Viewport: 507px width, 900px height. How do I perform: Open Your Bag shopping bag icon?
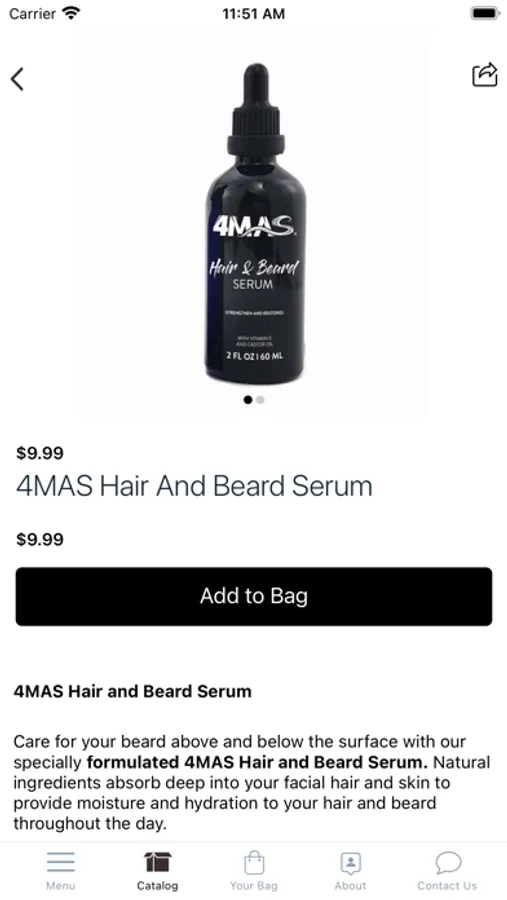(x=254, y=862)
